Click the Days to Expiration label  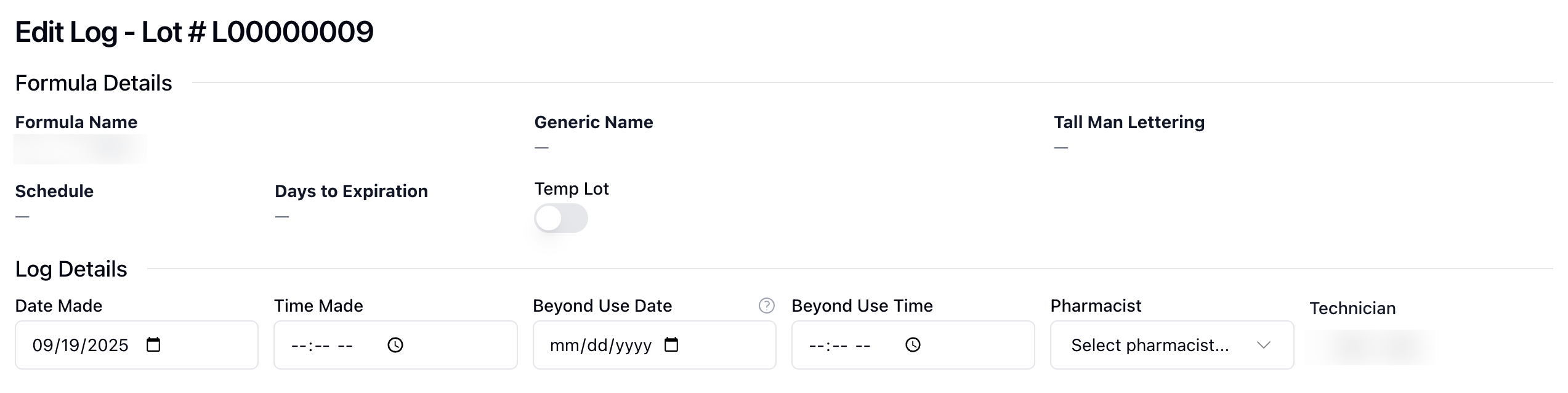pyautogui.click(x=351, y=192)
